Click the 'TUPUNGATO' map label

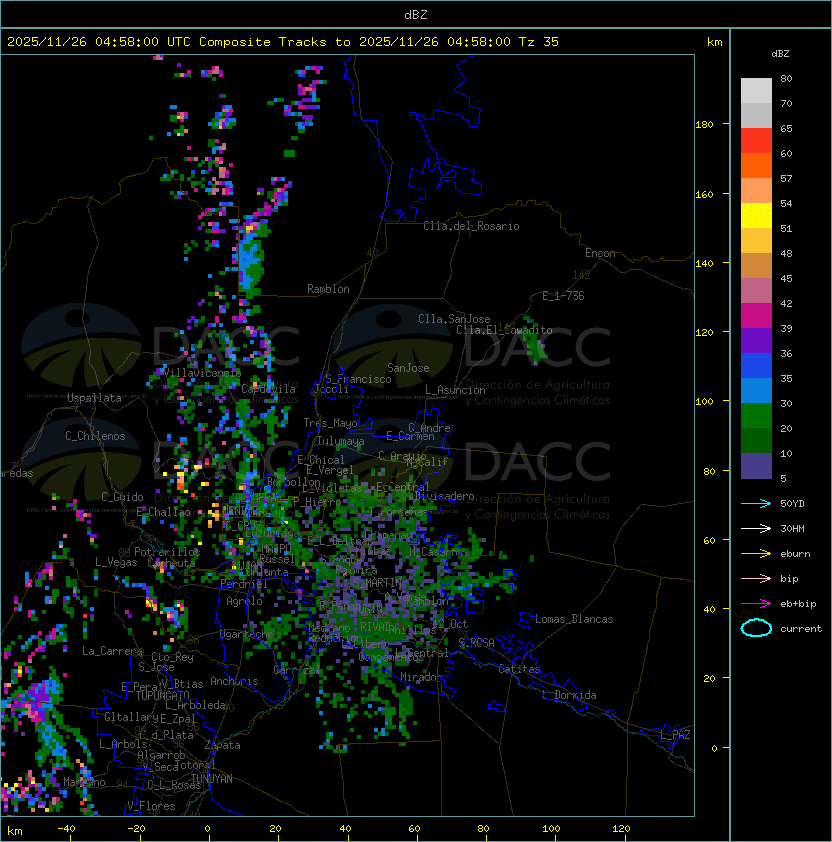click(x=163, y=695)
